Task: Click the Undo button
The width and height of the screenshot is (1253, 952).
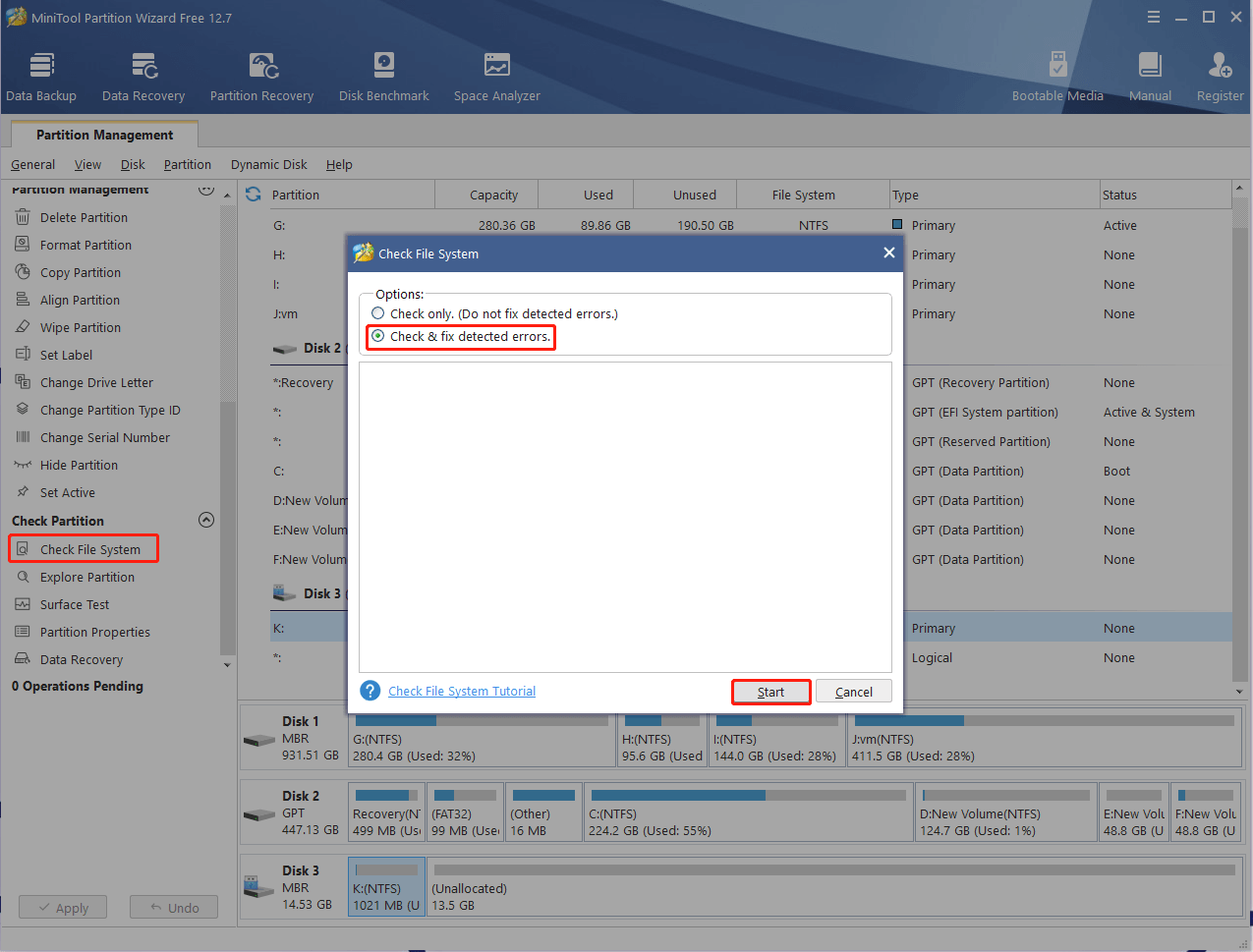Action: click(x=174, y=908)
